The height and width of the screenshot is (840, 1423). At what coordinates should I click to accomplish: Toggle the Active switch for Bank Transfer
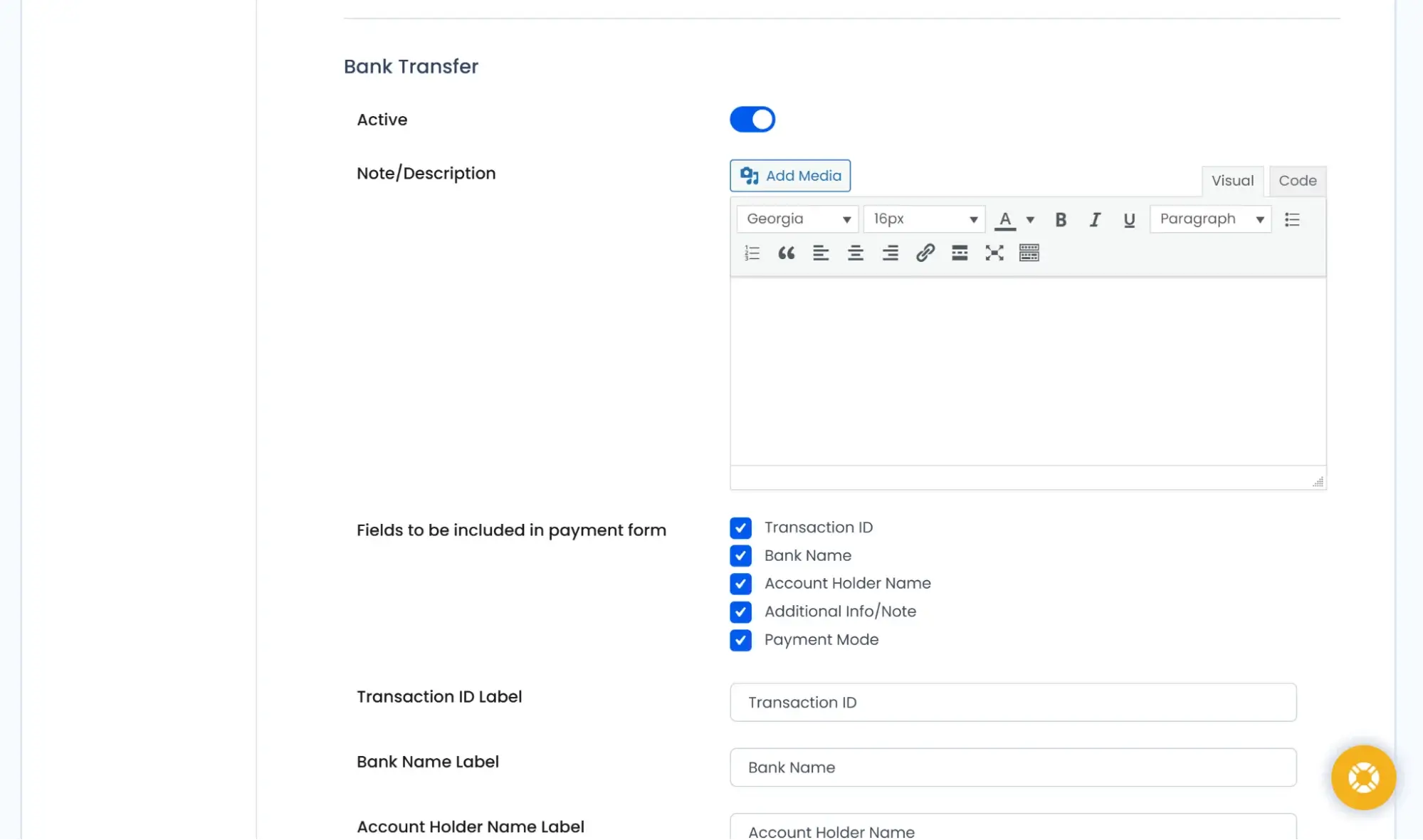tap(752, 120)
